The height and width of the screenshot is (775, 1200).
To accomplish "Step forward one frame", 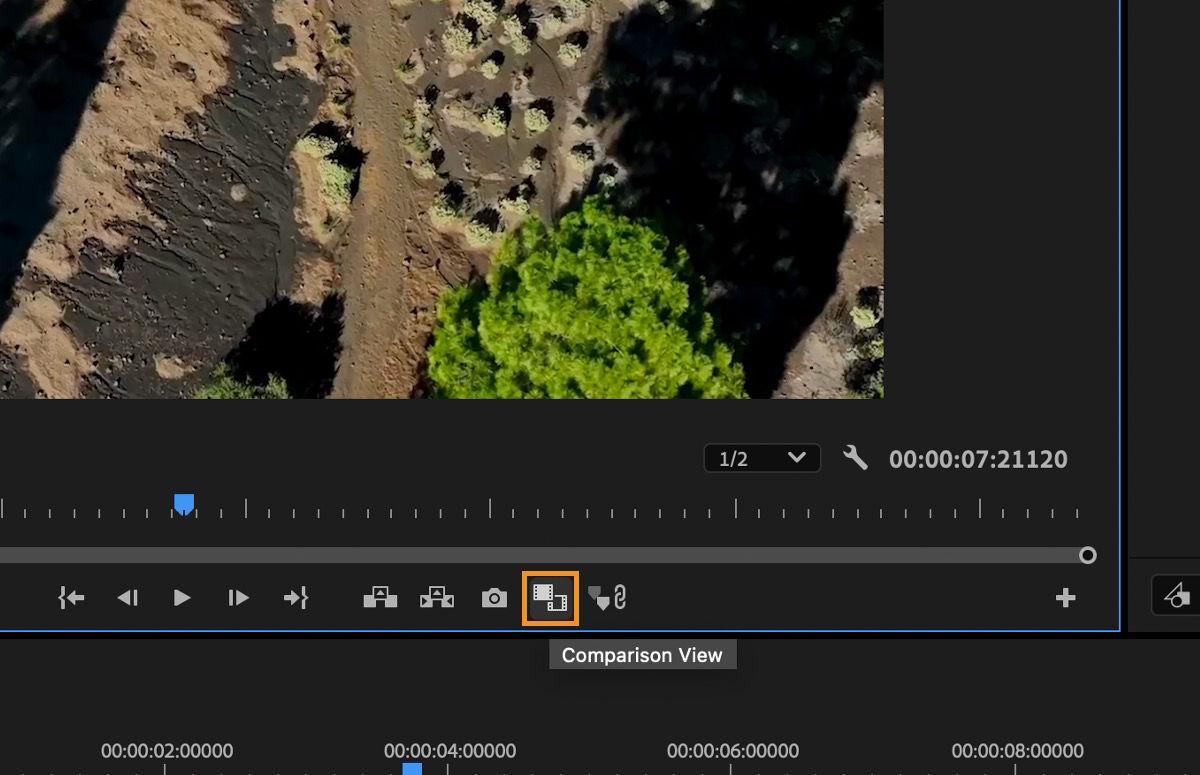I will 239,597.
